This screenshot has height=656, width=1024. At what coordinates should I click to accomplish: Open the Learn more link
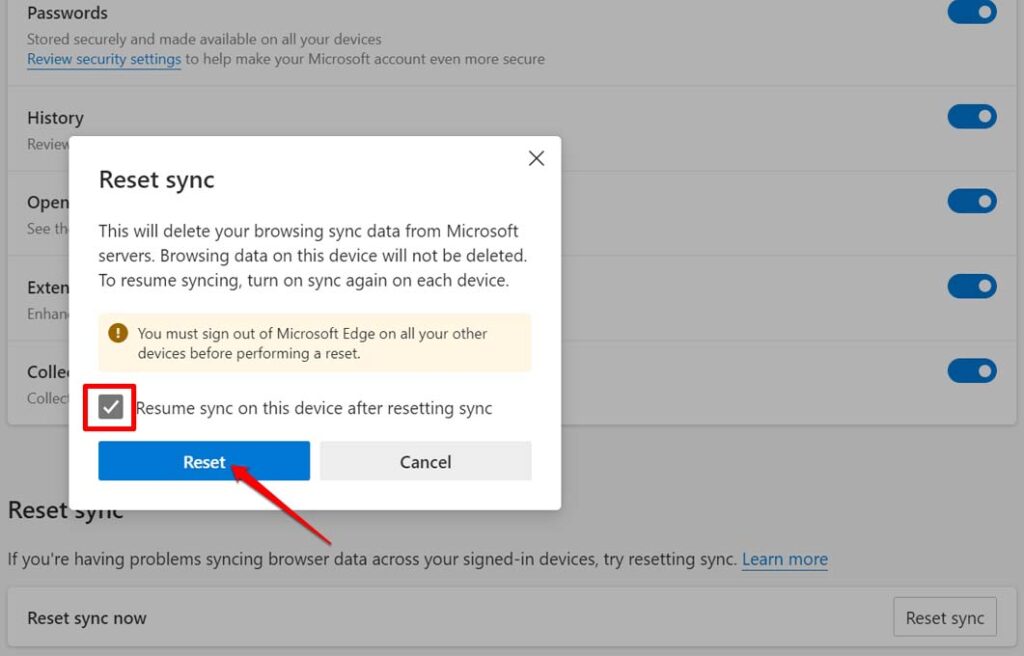tap(784, 559)
